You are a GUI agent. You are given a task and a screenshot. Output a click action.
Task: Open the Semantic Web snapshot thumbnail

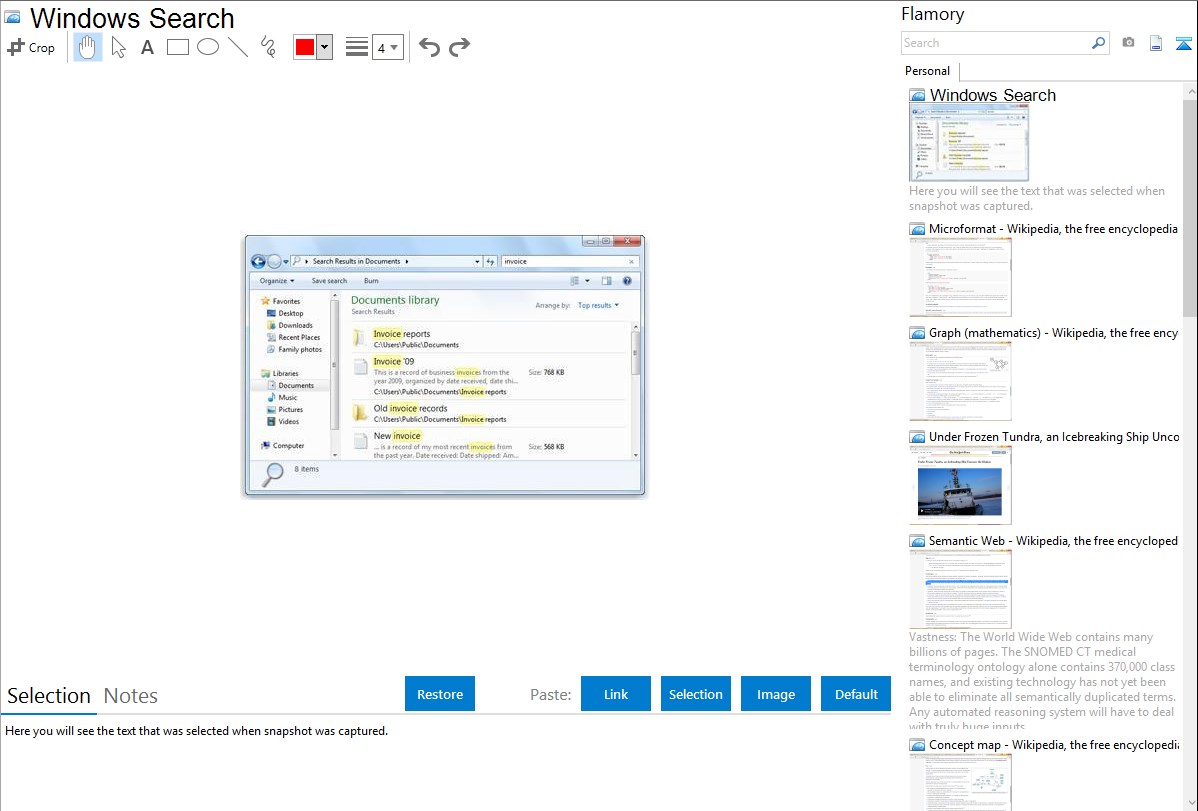[x=960, y=589]
